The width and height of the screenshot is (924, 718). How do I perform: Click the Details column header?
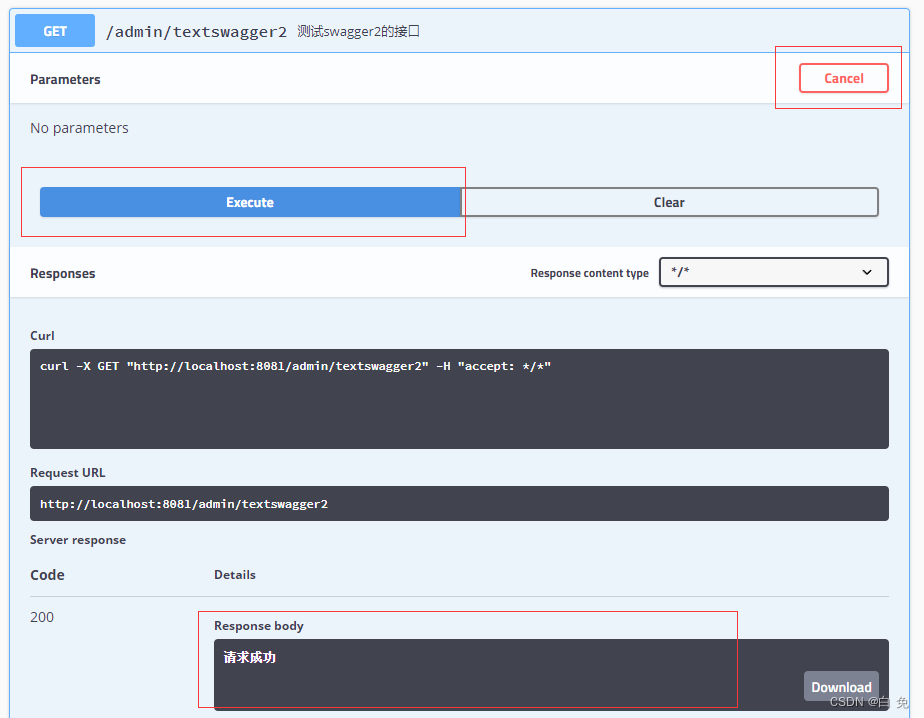(235, 574)
